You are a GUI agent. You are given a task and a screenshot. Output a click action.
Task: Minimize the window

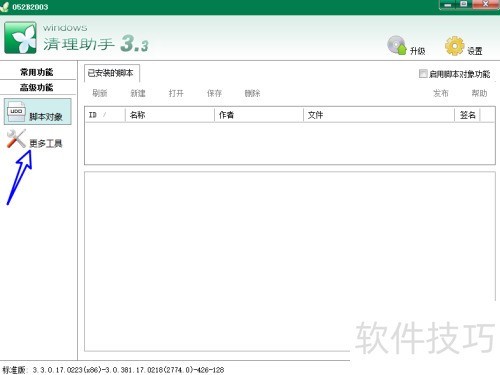448,4
